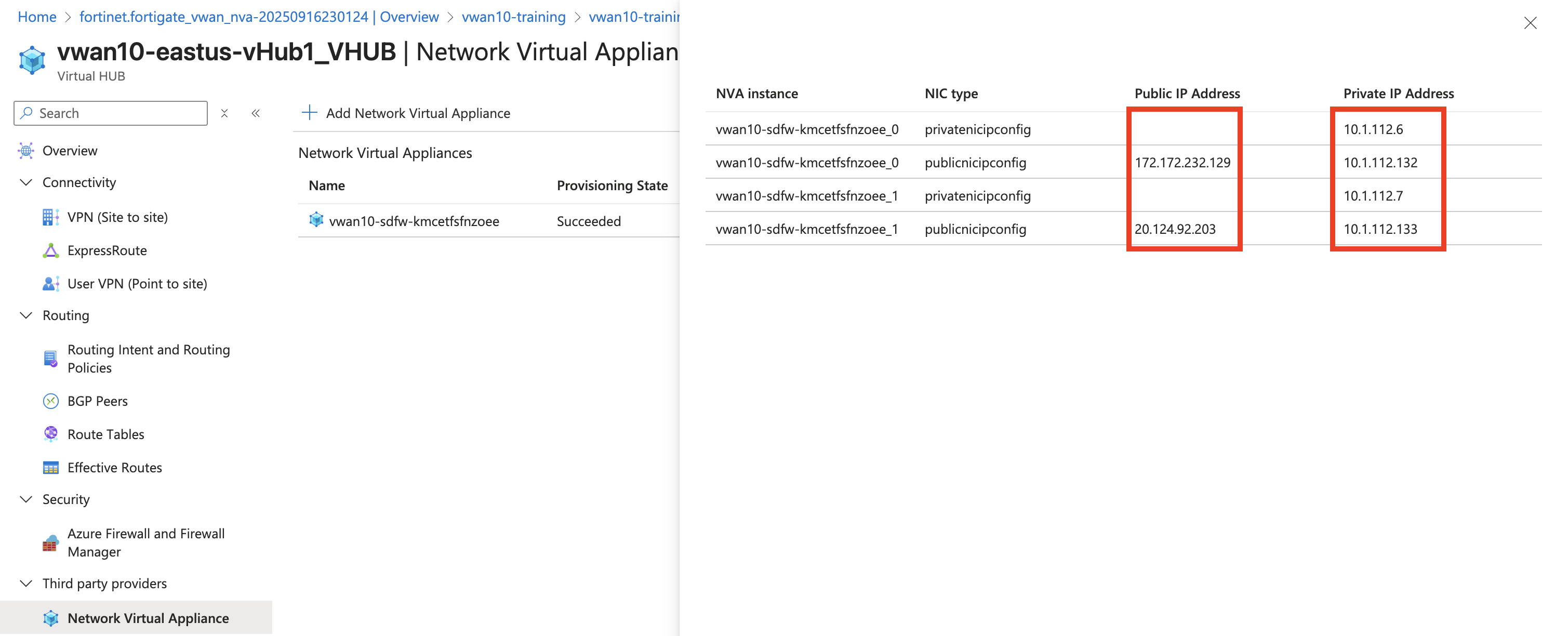The height and width of the screenshot is (636, 1568).
Task: Click the plus icon for Add Network Virtual Appliance
Action: tap(310, 113)
